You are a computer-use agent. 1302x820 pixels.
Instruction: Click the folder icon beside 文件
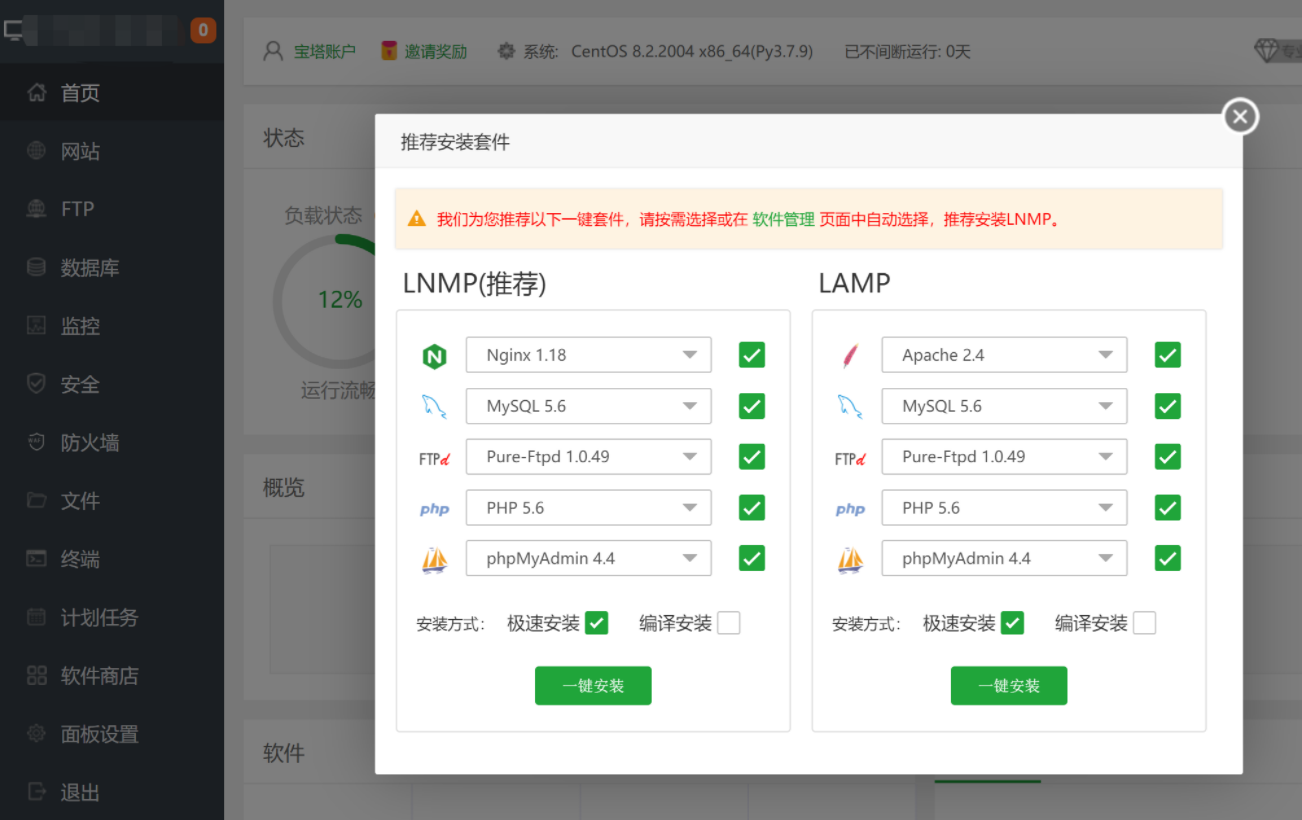[x=37, y=500]
